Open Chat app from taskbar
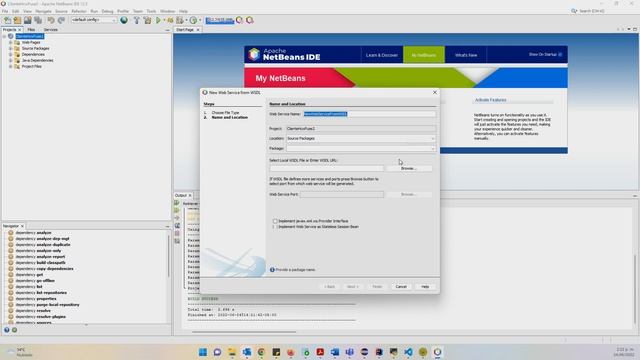 tap(217, 352)
